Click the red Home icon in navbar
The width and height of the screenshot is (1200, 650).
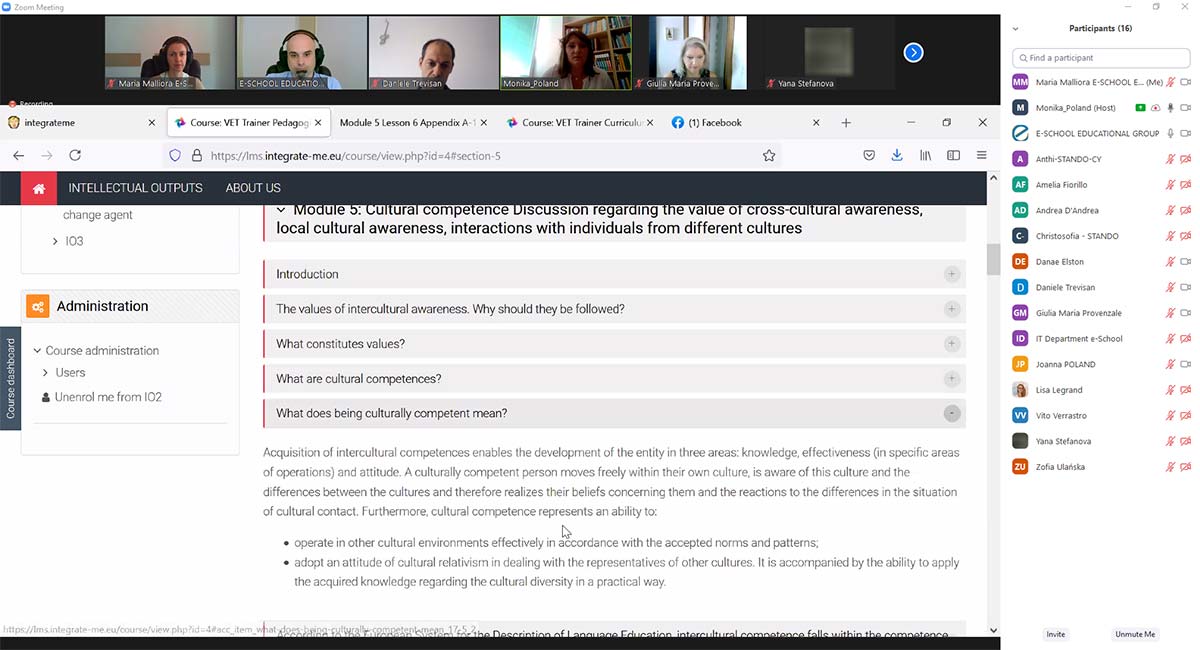point(39,188)
